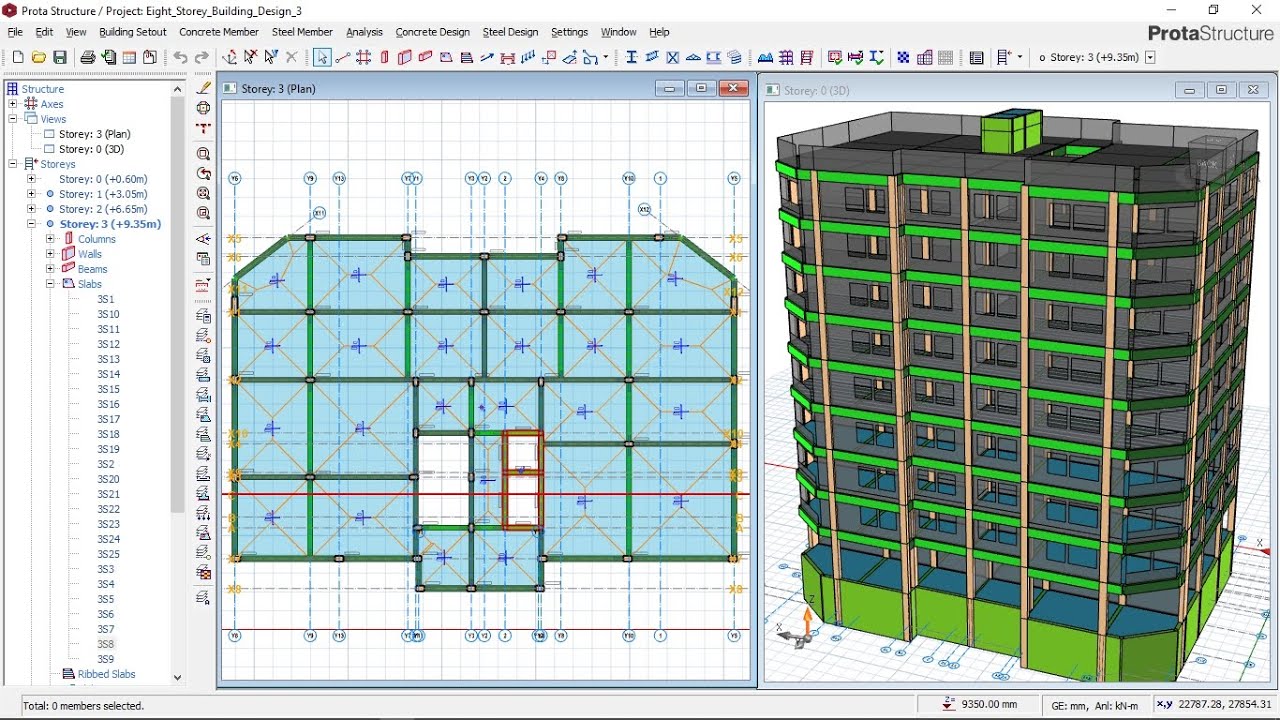Redo the last undone action
The width and height of the screenshot is (1280, 720).
click(x=202, y=58)
